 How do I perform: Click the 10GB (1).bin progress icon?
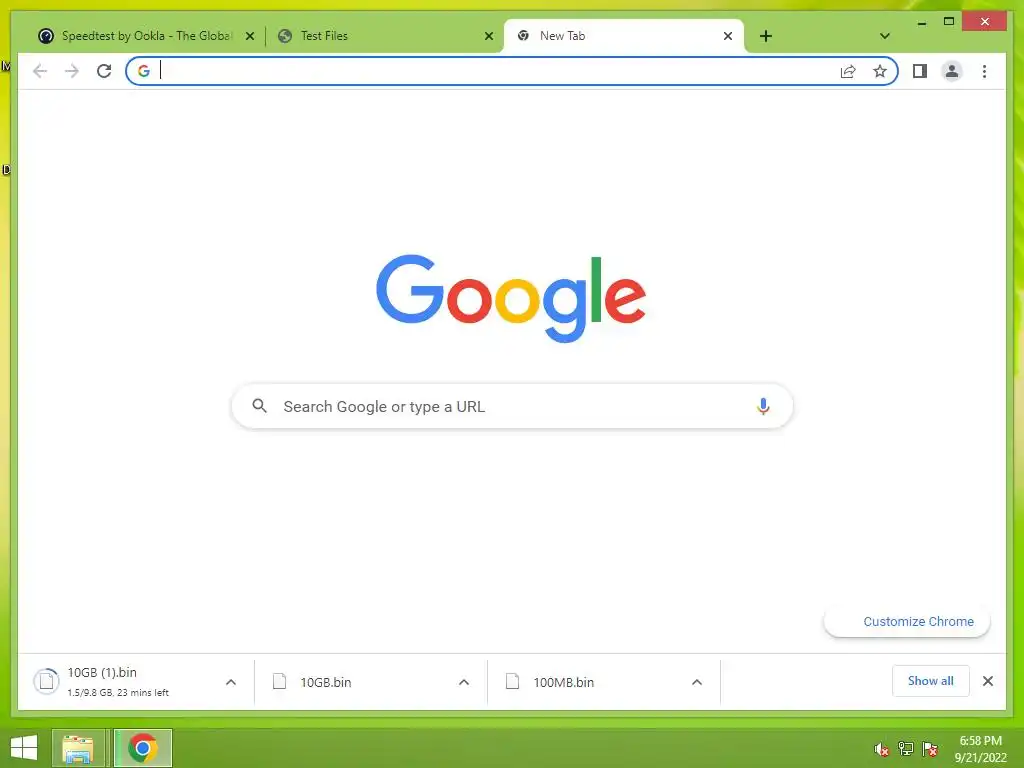pyautogui.click(x=46, y=681)
